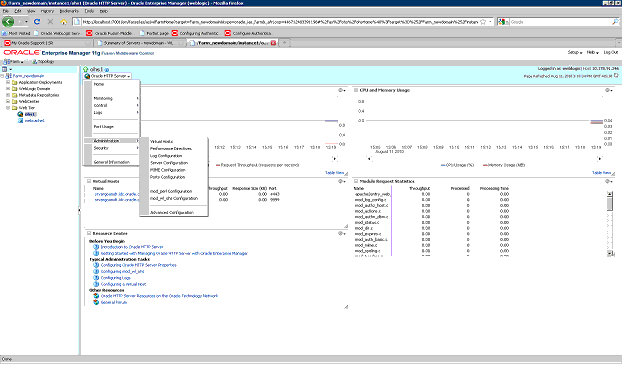624x365 pixels.
Task: Open the Oracle HTTP Server dropdown menu
Action: click(107, 76)
